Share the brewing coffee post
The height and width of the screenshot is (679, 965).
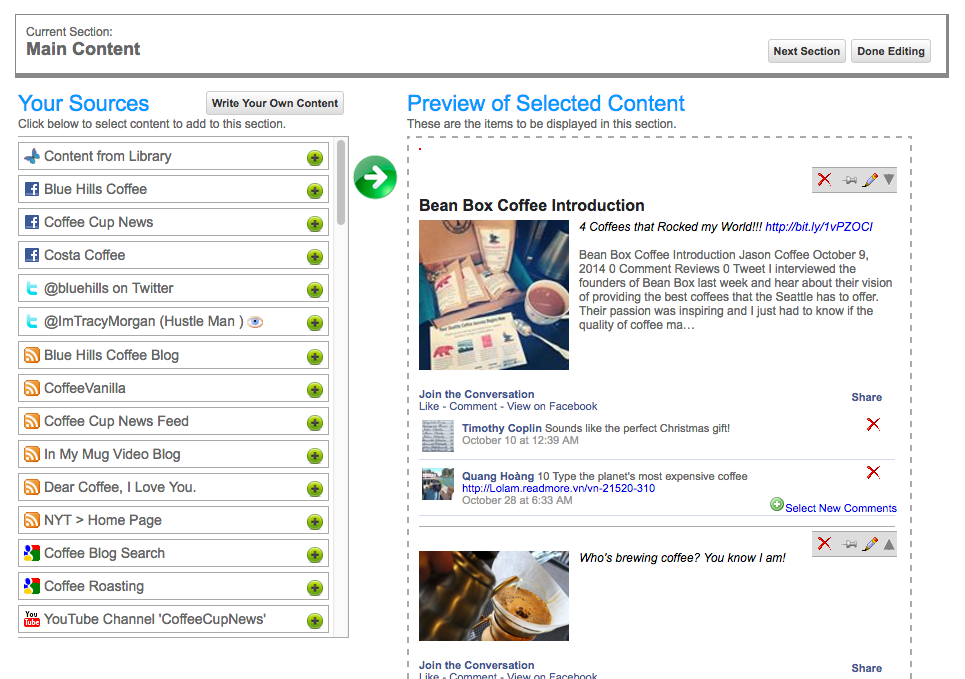[x=867, y=668]
